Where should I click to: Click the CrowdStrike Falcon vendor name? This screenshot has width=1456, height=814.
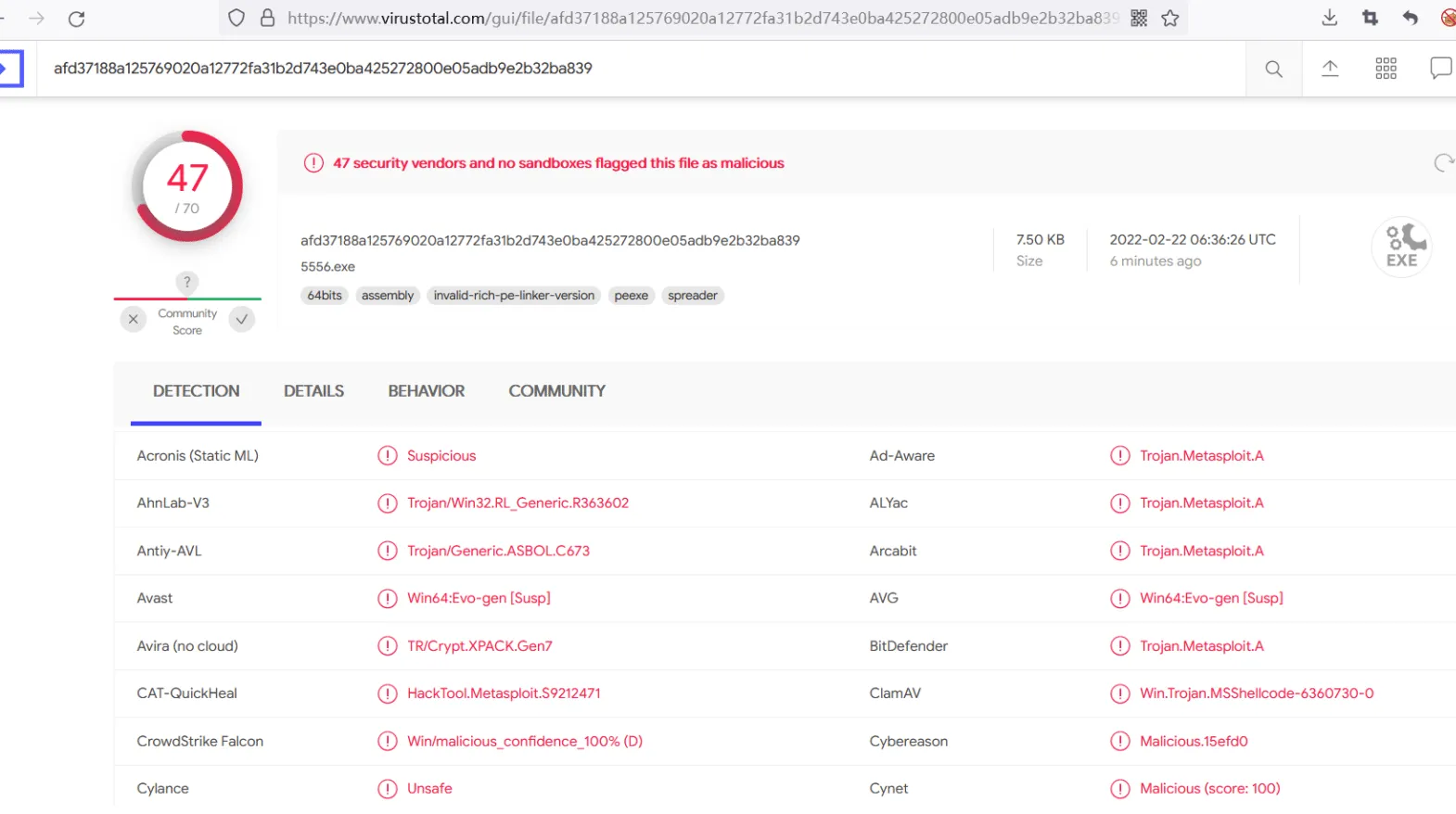200,742
